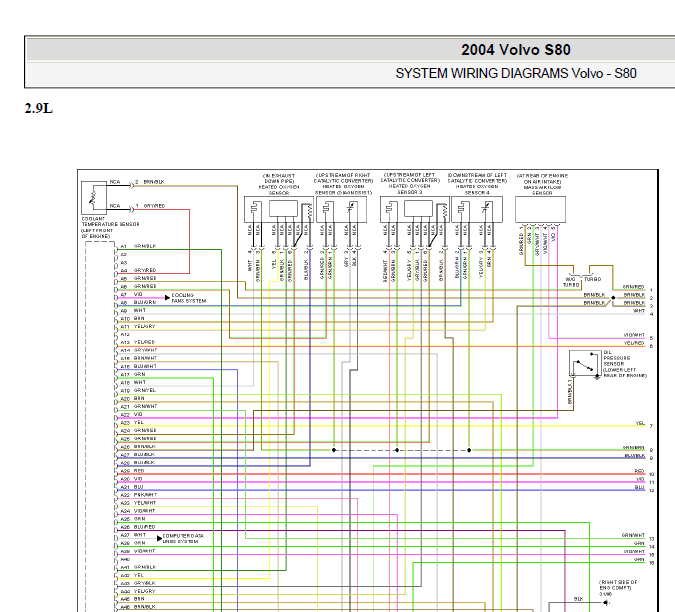Click the 'HEATED OXYGEN SENSOR 4' label
This screenshot has height=612, width=675.
point(477,189)
